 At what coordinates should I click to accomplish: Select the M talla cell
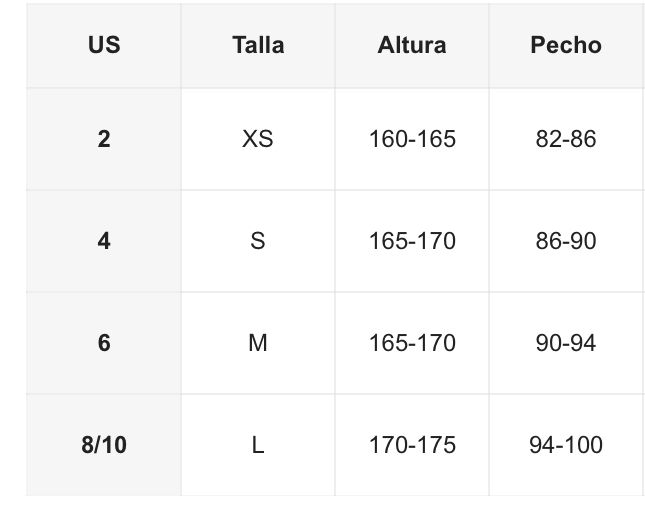pyautogui.click(x=258, y=343)
